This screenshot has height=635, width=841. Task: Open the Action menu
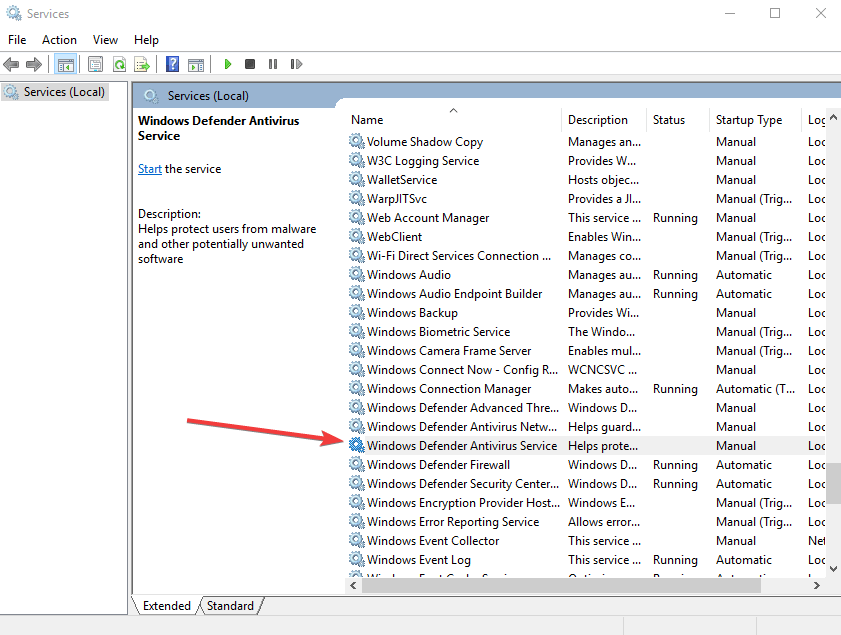pyautogui.click(x=59, y=40)
